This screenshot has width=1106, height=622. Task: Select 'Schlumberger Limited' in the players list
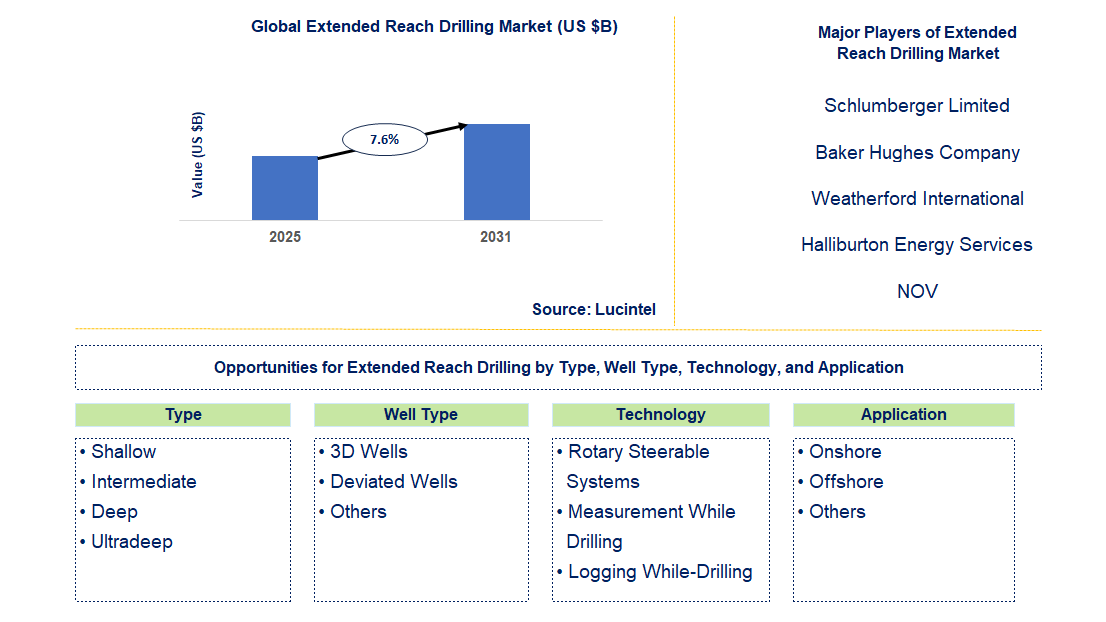coord(917,106)
